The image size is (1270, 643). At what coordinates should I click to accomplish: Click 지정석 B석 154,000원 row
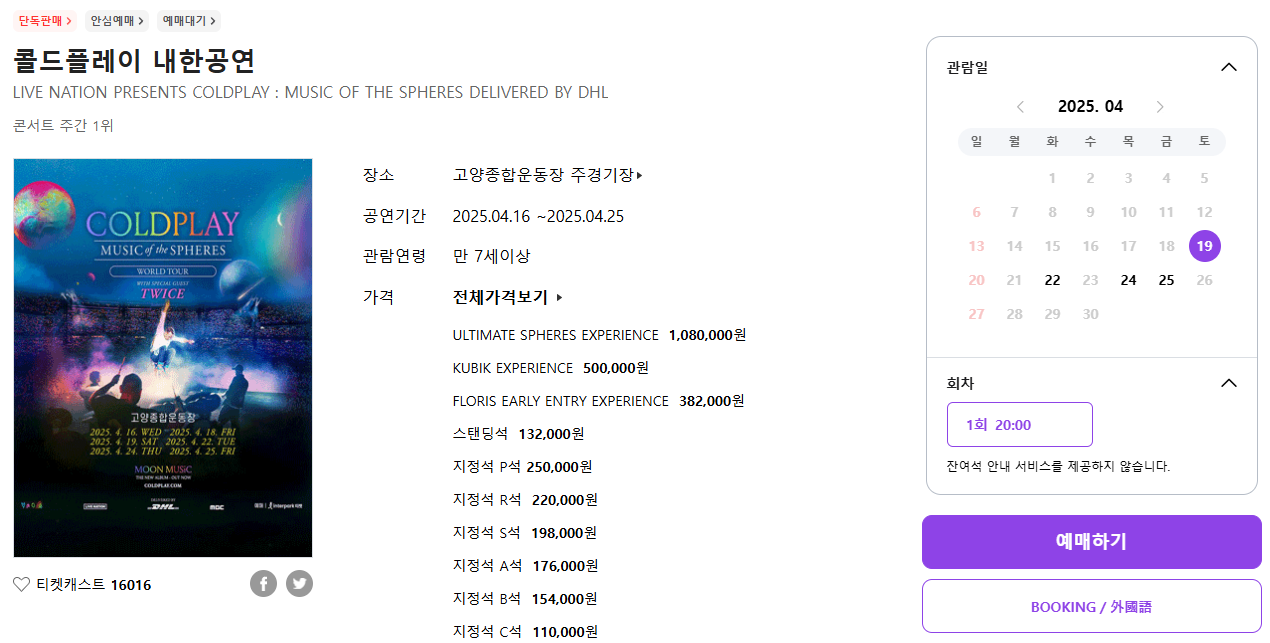[526, 599]
